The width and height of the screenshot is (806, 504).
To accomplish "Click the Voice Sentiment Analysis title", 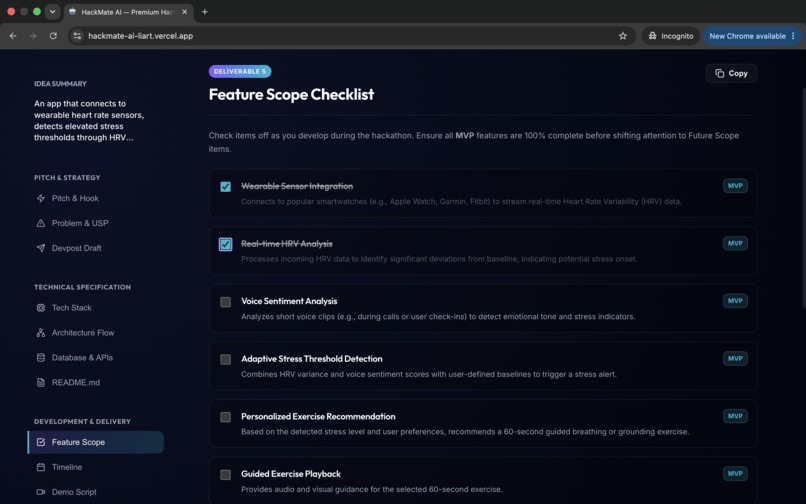I will [x=289, y=301].
